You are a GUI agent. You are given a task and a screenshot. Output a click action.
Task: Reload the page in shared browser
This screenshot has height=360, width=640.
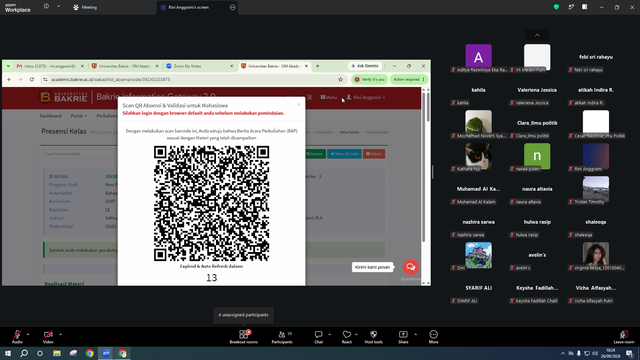click(32, 79)
